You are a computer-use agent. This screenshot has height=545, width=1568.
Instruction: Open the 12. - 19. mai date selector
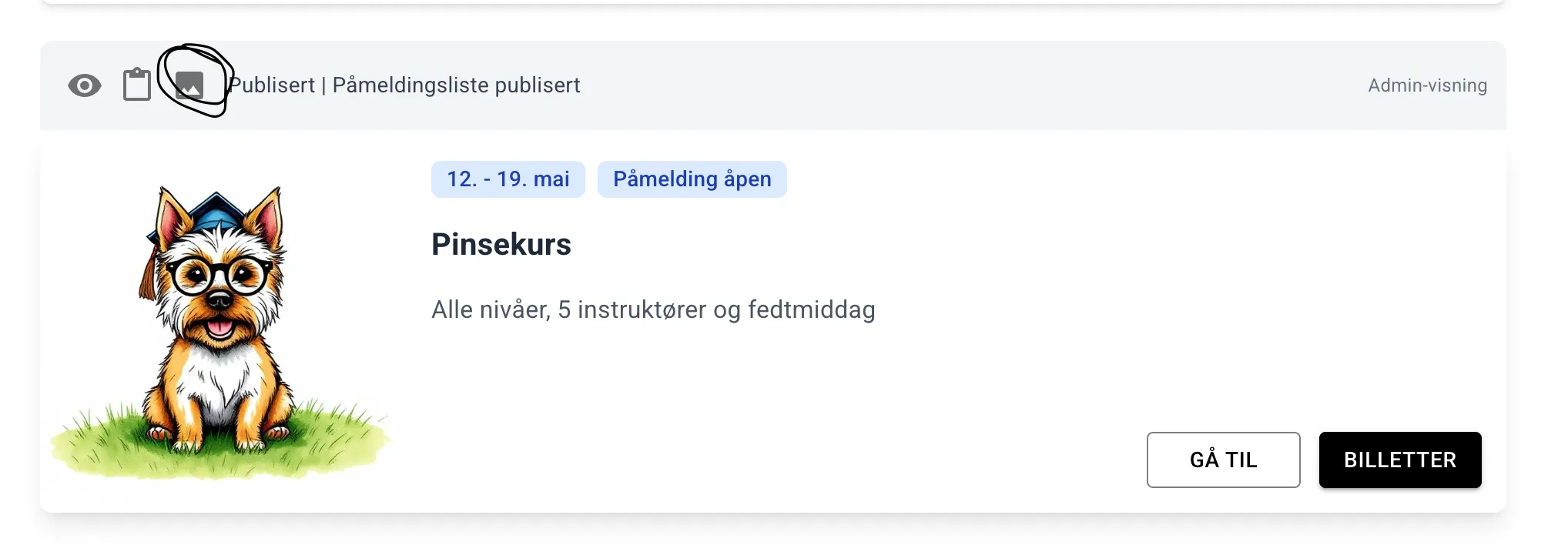(508, 179)
